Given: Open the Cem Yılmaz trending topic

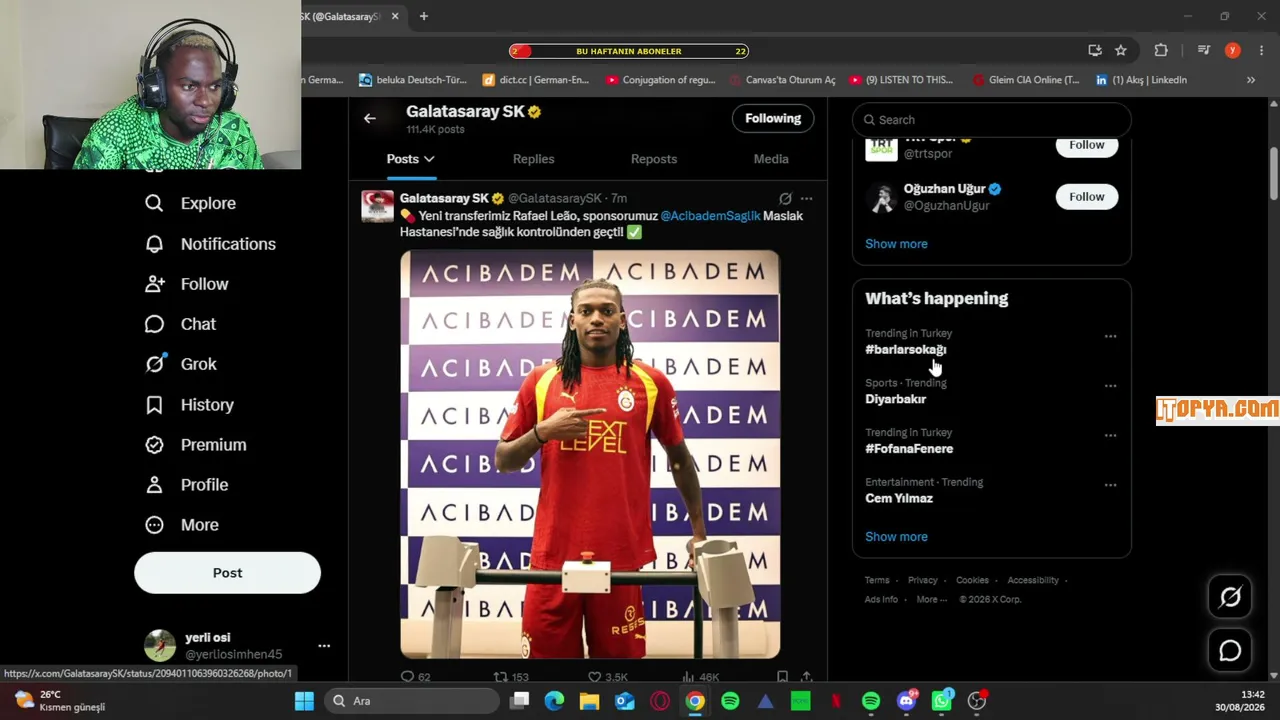Looking at the screenshot, I should click(x=899, y=499).
